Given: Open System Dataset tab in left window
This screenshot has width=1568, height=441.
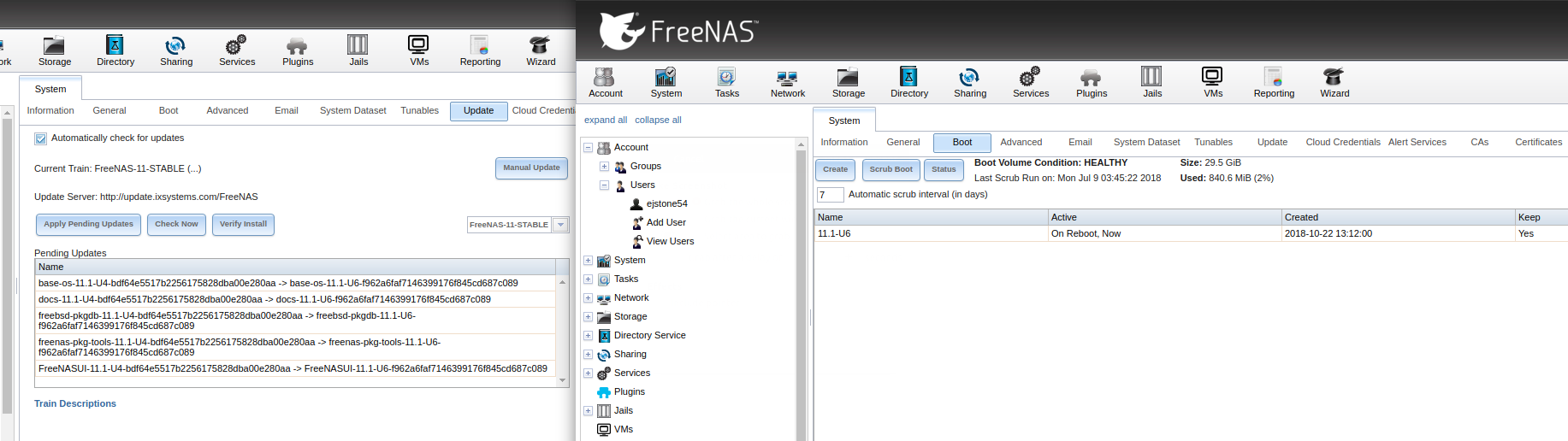Looking at the screenshot, I should (352, 111).
